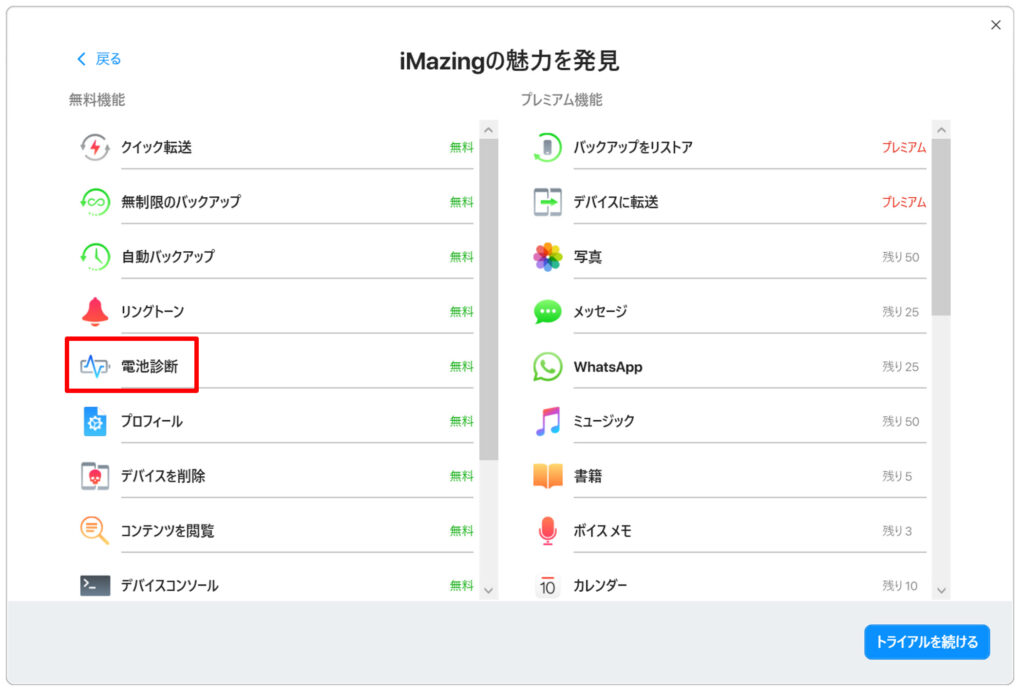
Task: Select the バックアップをリストア row label
Action: click(x=633, y=147)
